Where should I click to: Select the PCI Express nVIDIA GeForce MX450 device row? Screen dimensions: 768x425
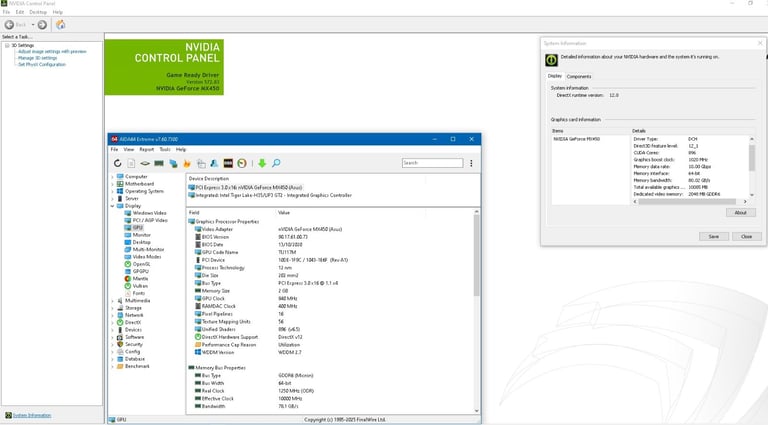pos(246,188)
